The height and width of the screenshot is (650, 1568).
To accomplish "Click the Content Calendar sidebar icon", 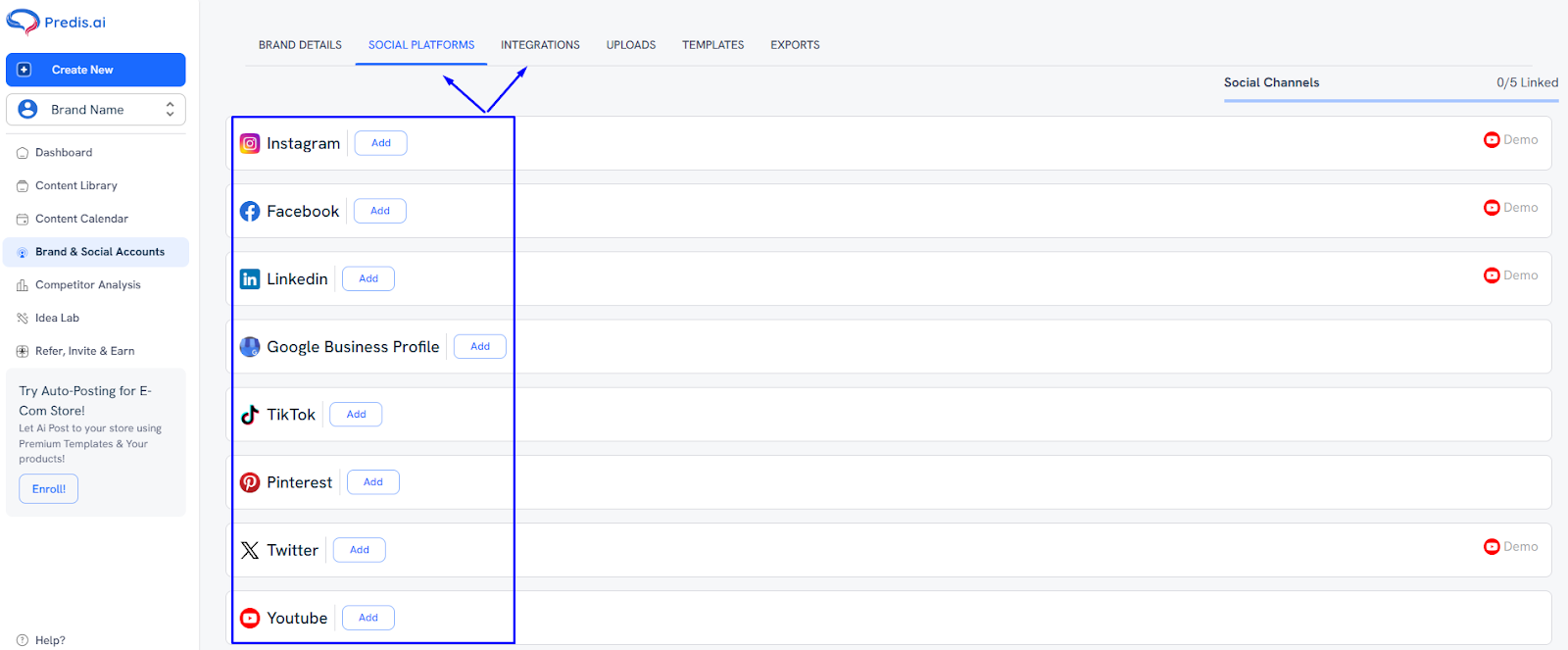I will 23,220.
